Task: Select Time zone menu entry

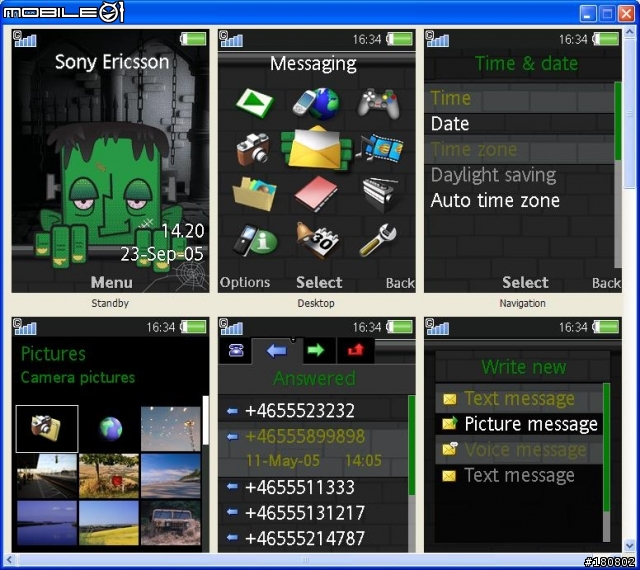Action: pyautogui.click(x=519, y=149)
